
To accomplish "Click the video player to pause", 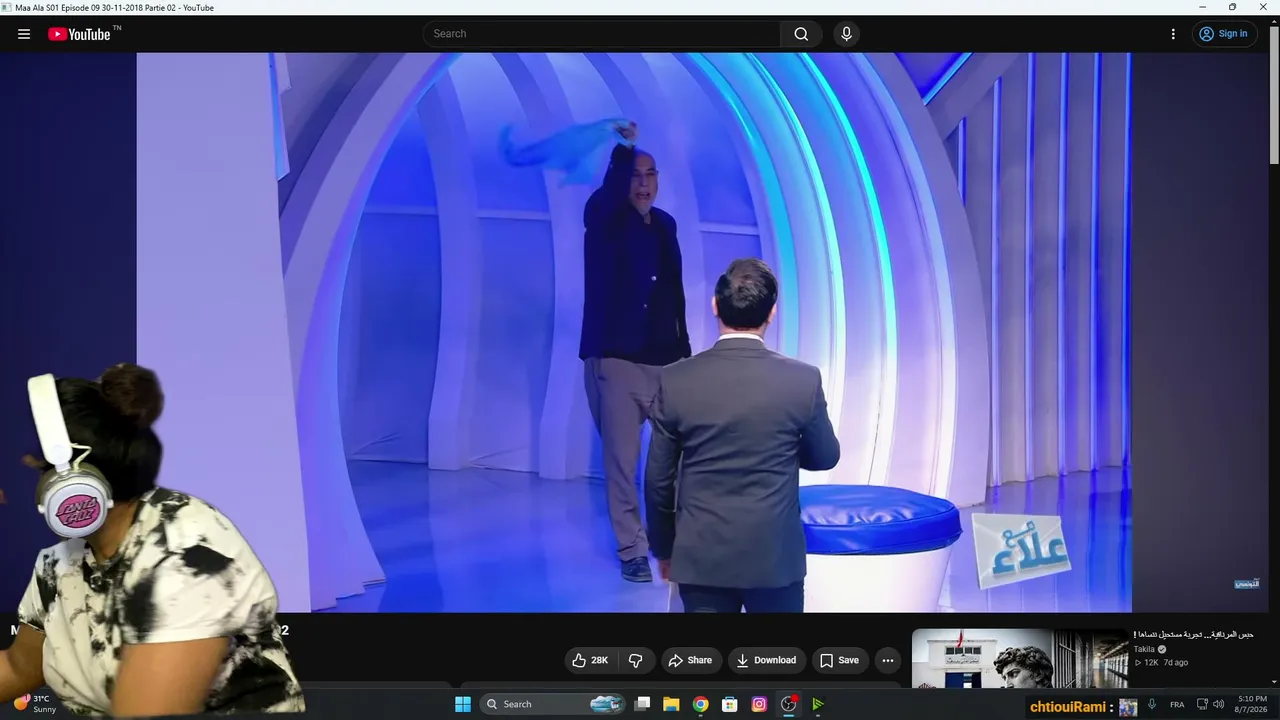I will click(634, 332).
